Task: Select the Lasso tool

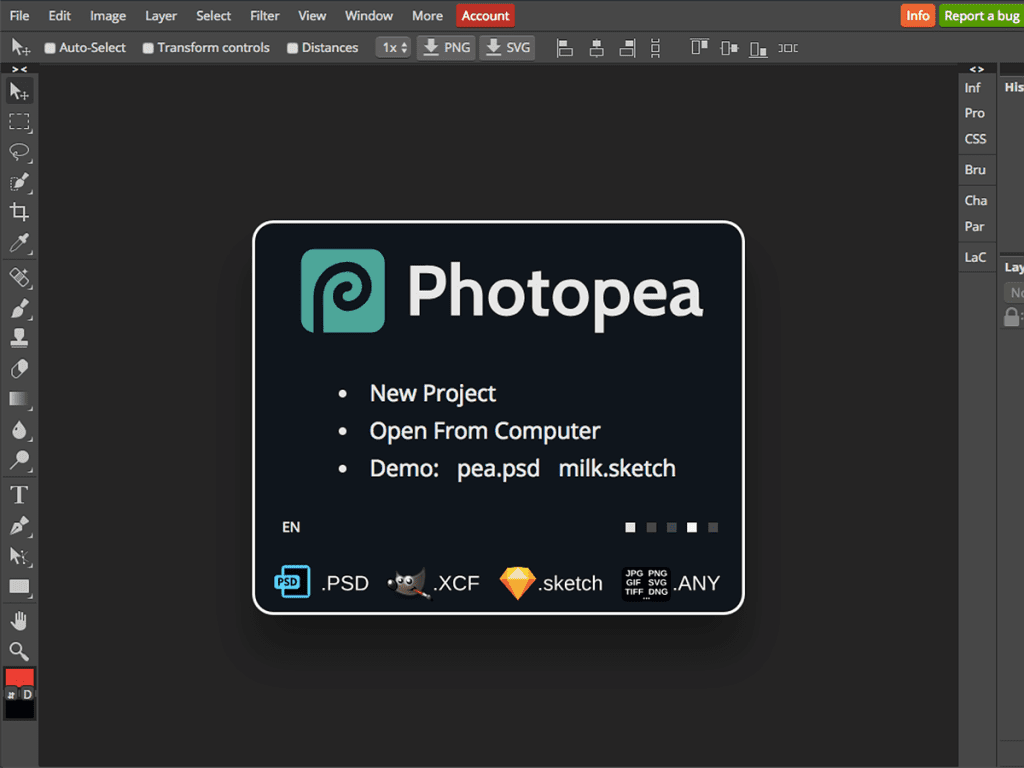Action: point(19,152)
